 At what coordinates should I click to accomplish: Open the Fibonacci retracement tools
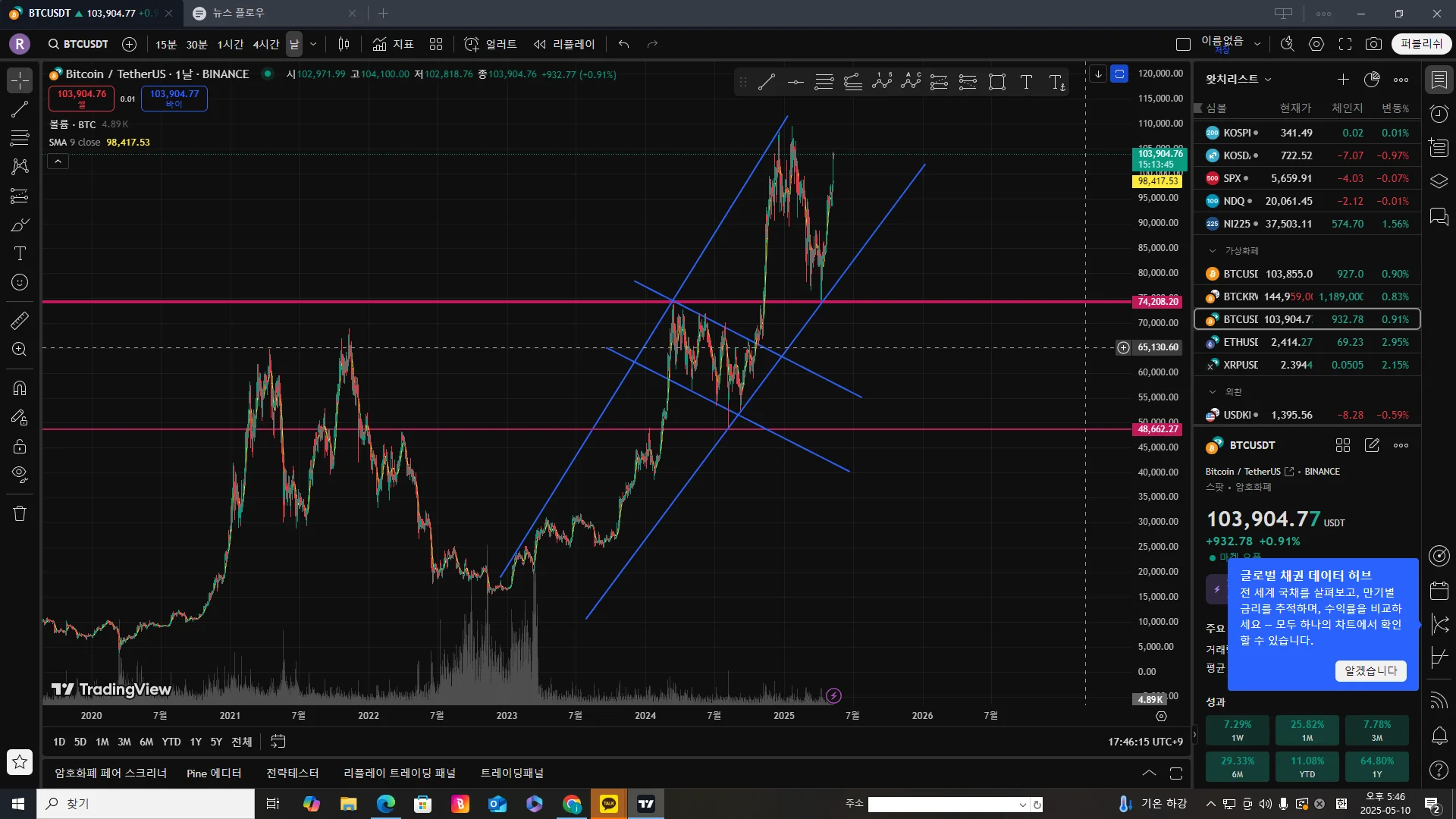pos(20,138)
